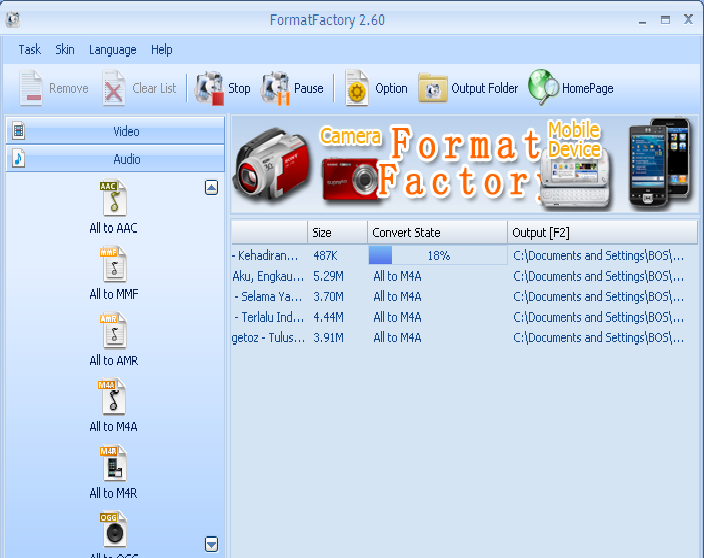Click the Stop button label
The height and width of the screenshot is (558, 704).
[239, 88]
